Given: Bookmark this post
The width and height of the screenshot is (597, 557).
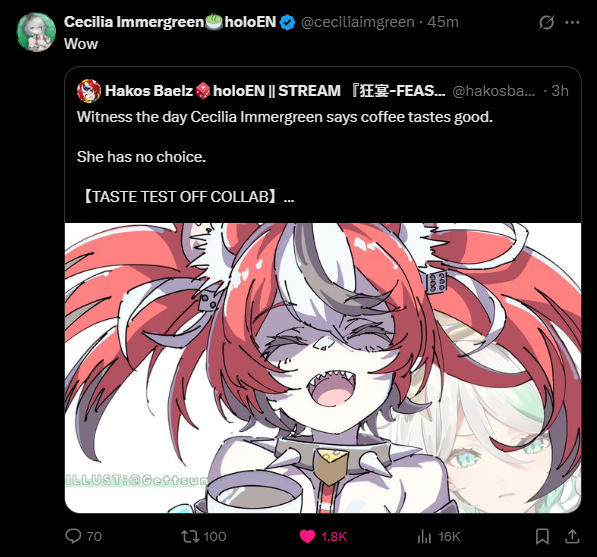Looking at the screenshot, I should (x=542, y=536).
